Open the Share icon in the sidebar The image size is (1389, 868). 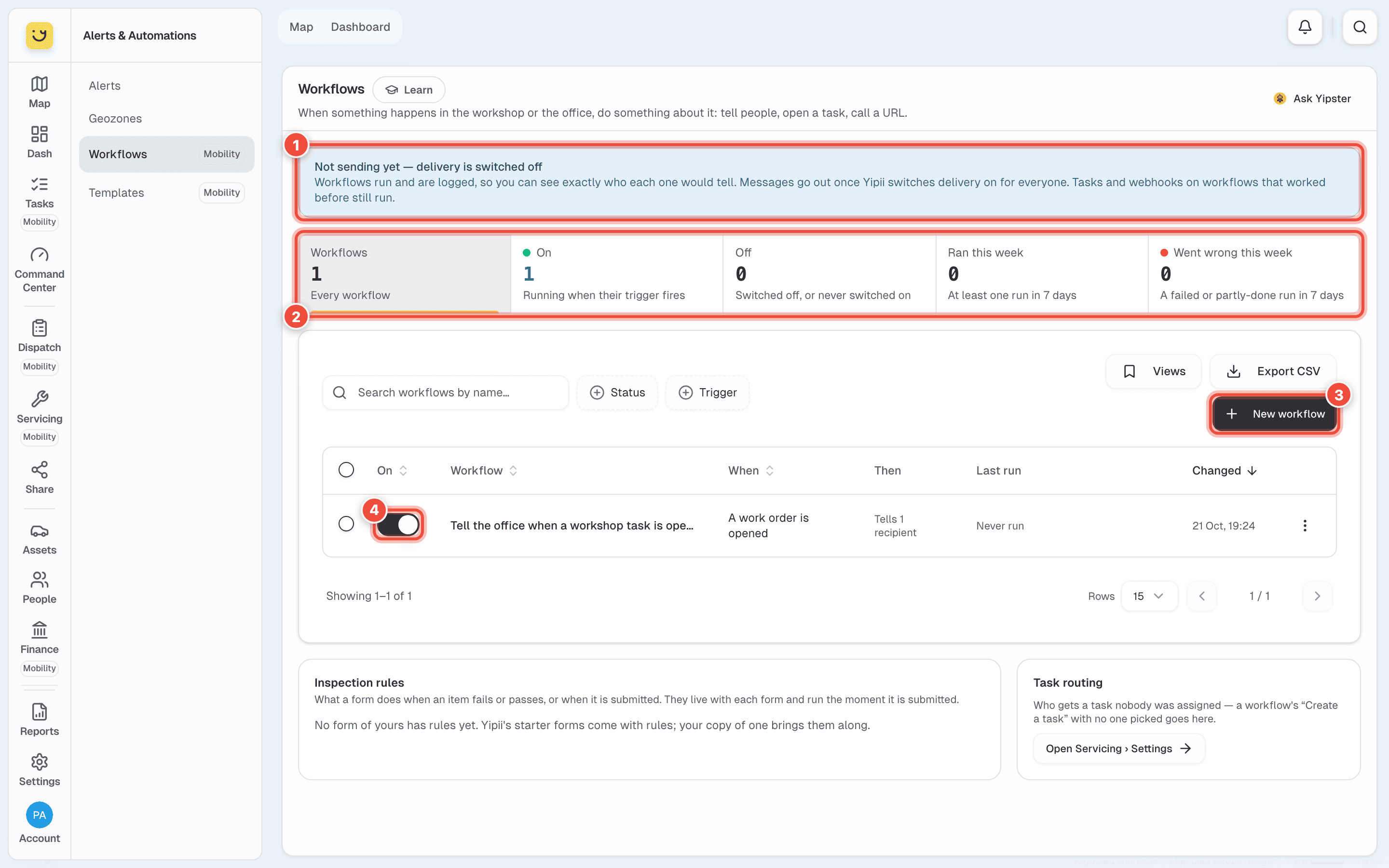[x=39, y=477]
